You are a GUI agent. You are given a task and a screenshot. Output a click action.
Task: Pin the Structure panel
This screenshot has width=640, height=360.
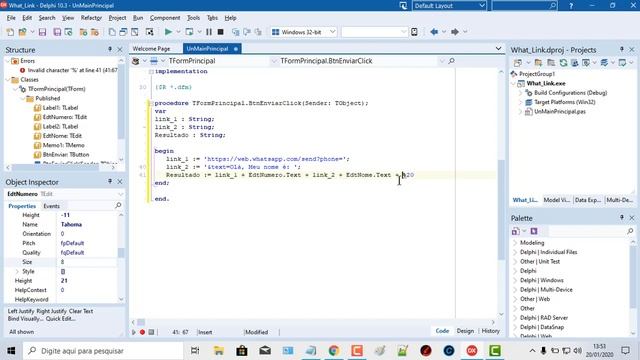tap(110, 49)
